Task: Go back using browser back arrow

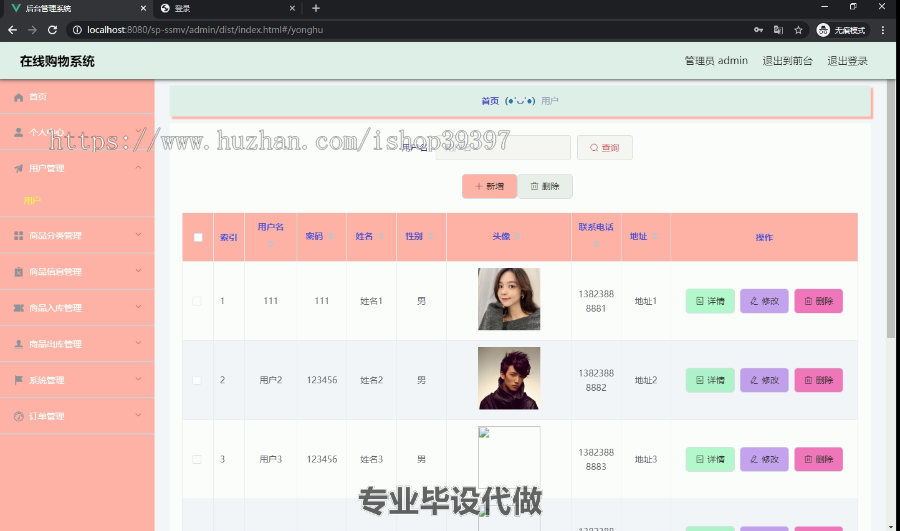Action: tap(13, 30)
